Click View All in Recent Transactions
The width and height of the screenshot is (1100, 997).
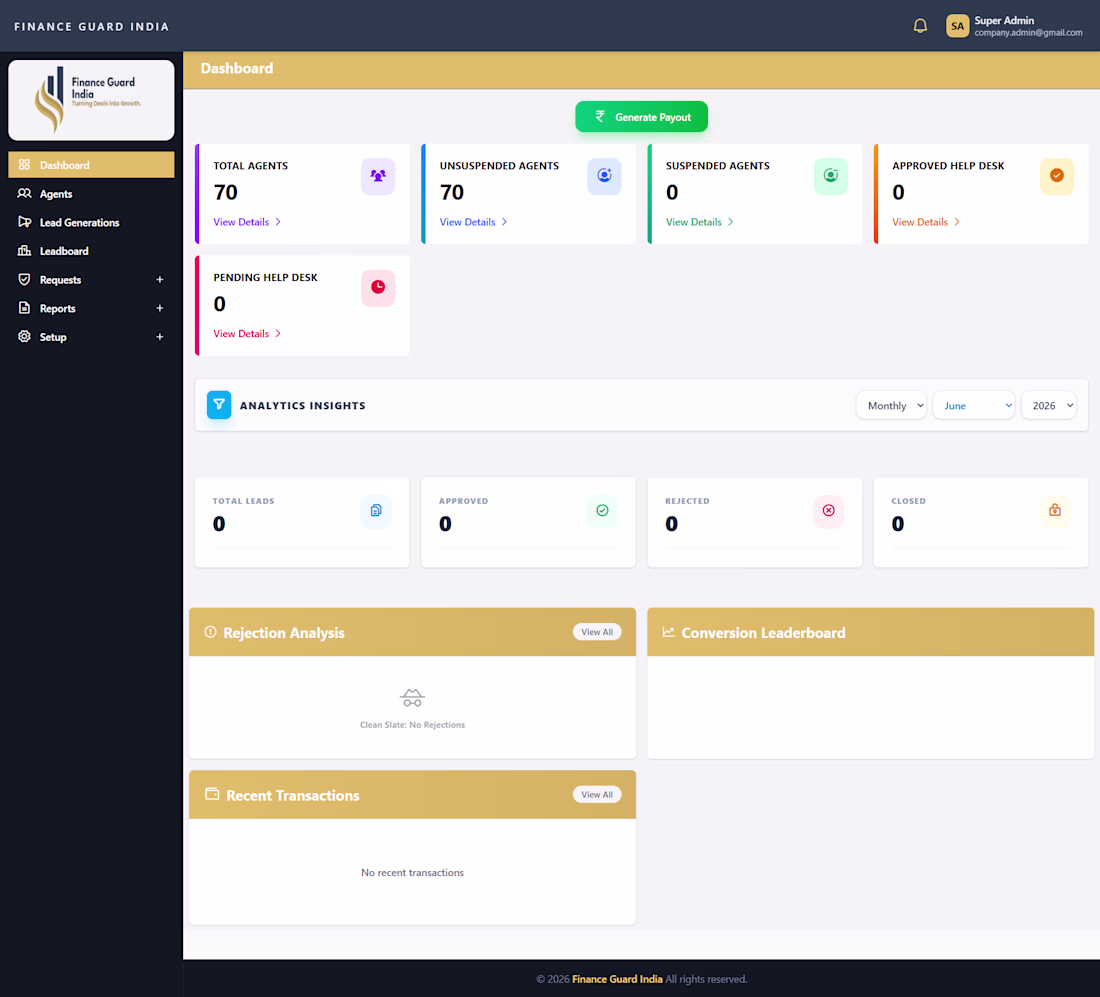pos(597,794)
